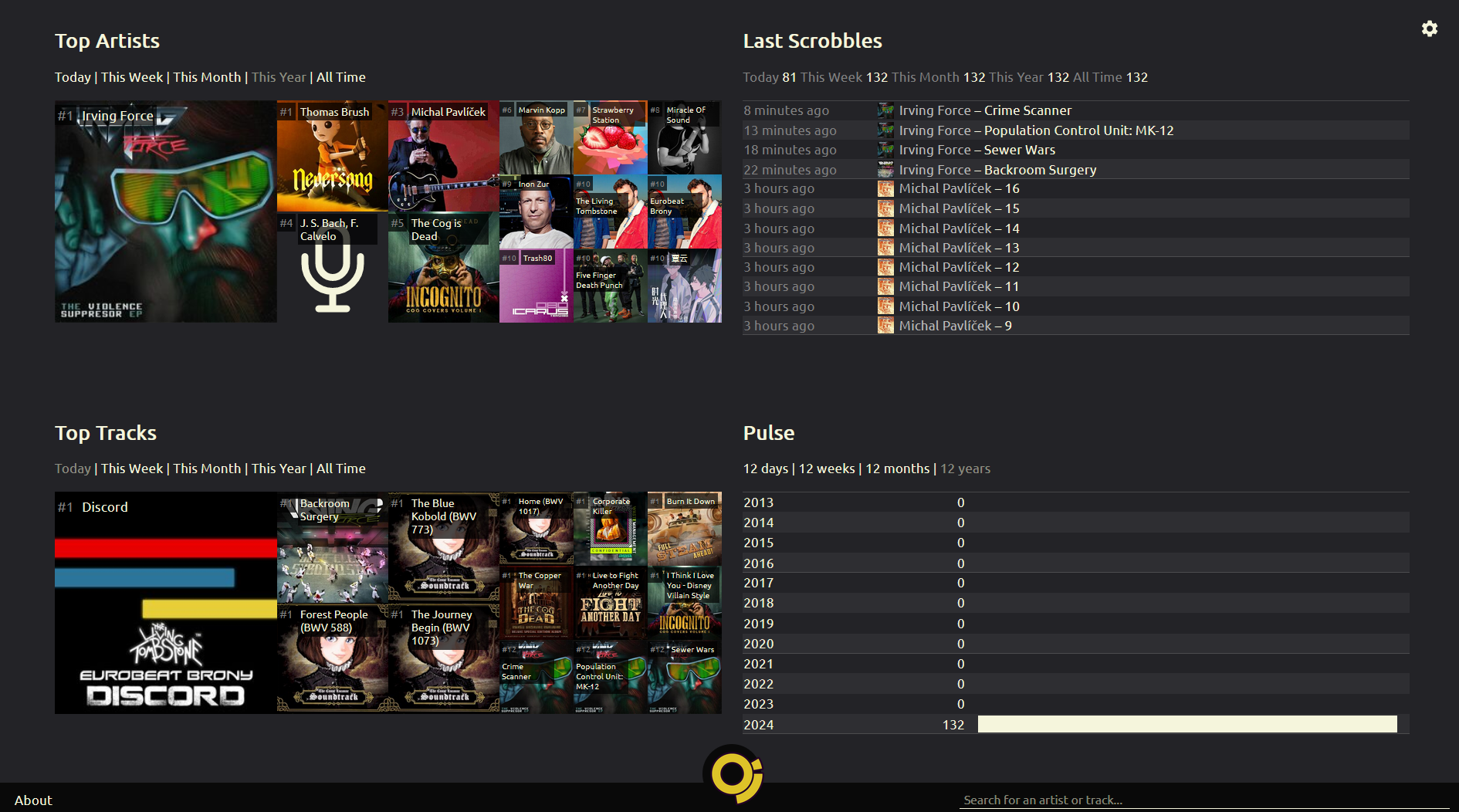Screen dimensions: 1459x812
Task: Open the settings gear icon
Action: (1429, 29)
